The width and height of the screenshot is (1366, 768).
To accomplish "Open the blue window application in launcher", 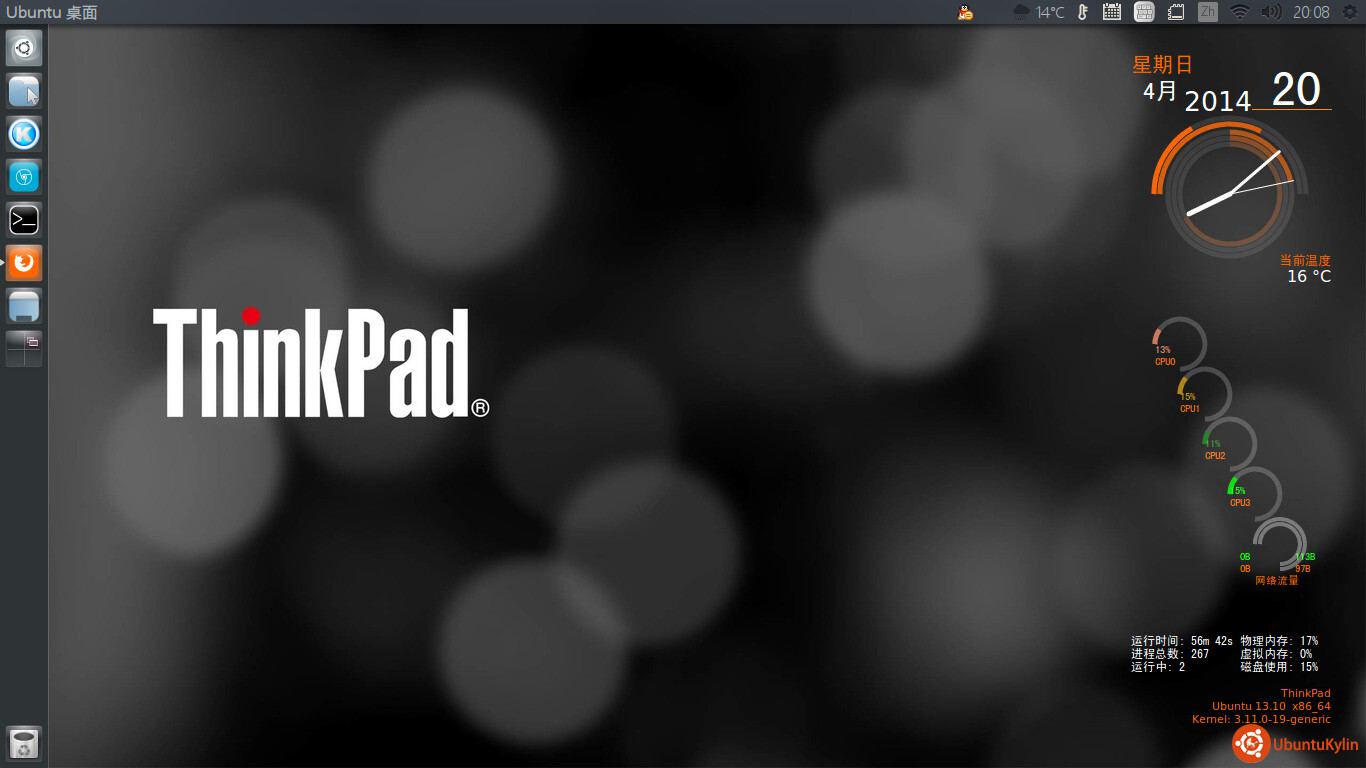I will [24, 306].
